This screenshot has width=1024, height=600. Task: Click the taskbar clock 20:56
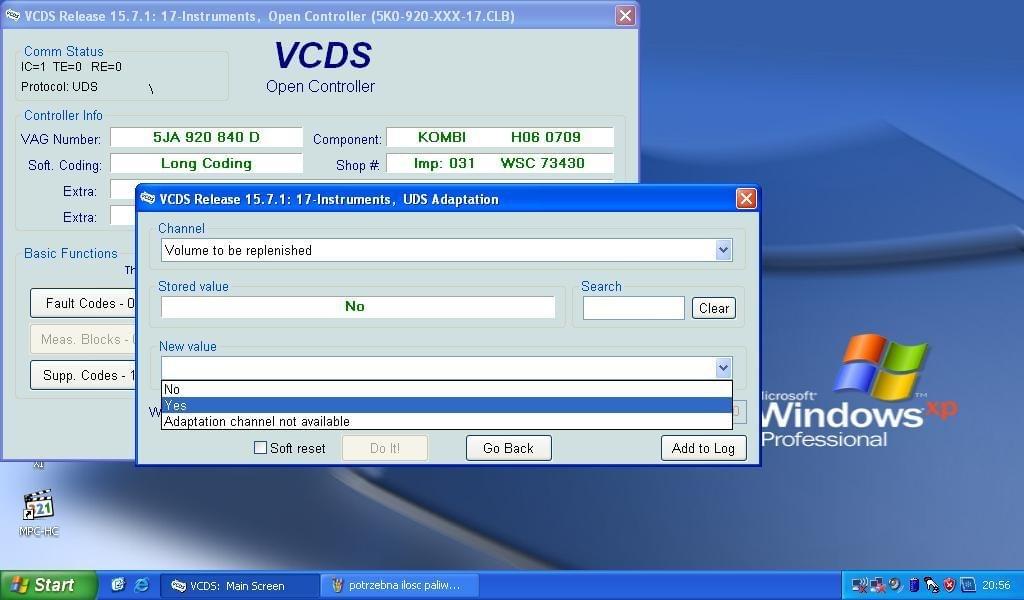(996, 585)
